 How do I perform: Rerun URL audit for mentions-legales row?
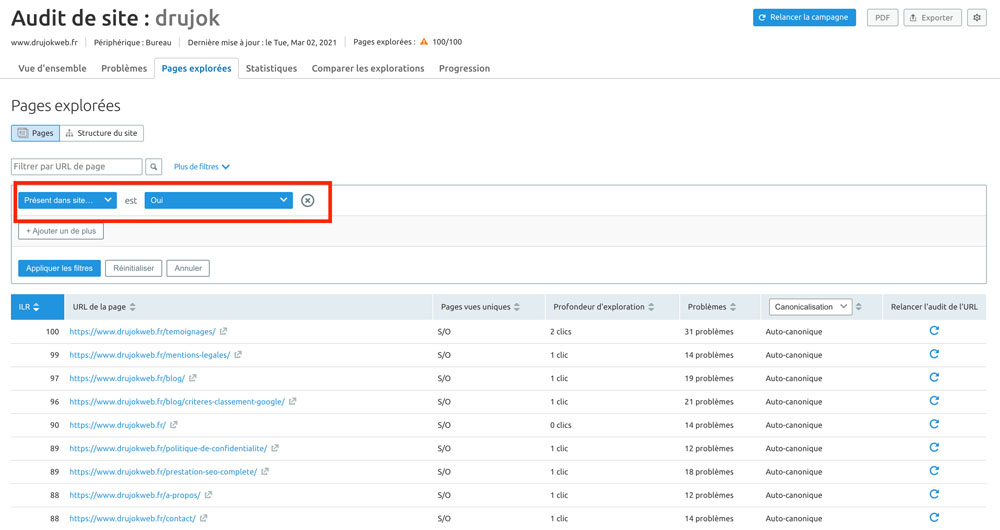coord(934,355)
